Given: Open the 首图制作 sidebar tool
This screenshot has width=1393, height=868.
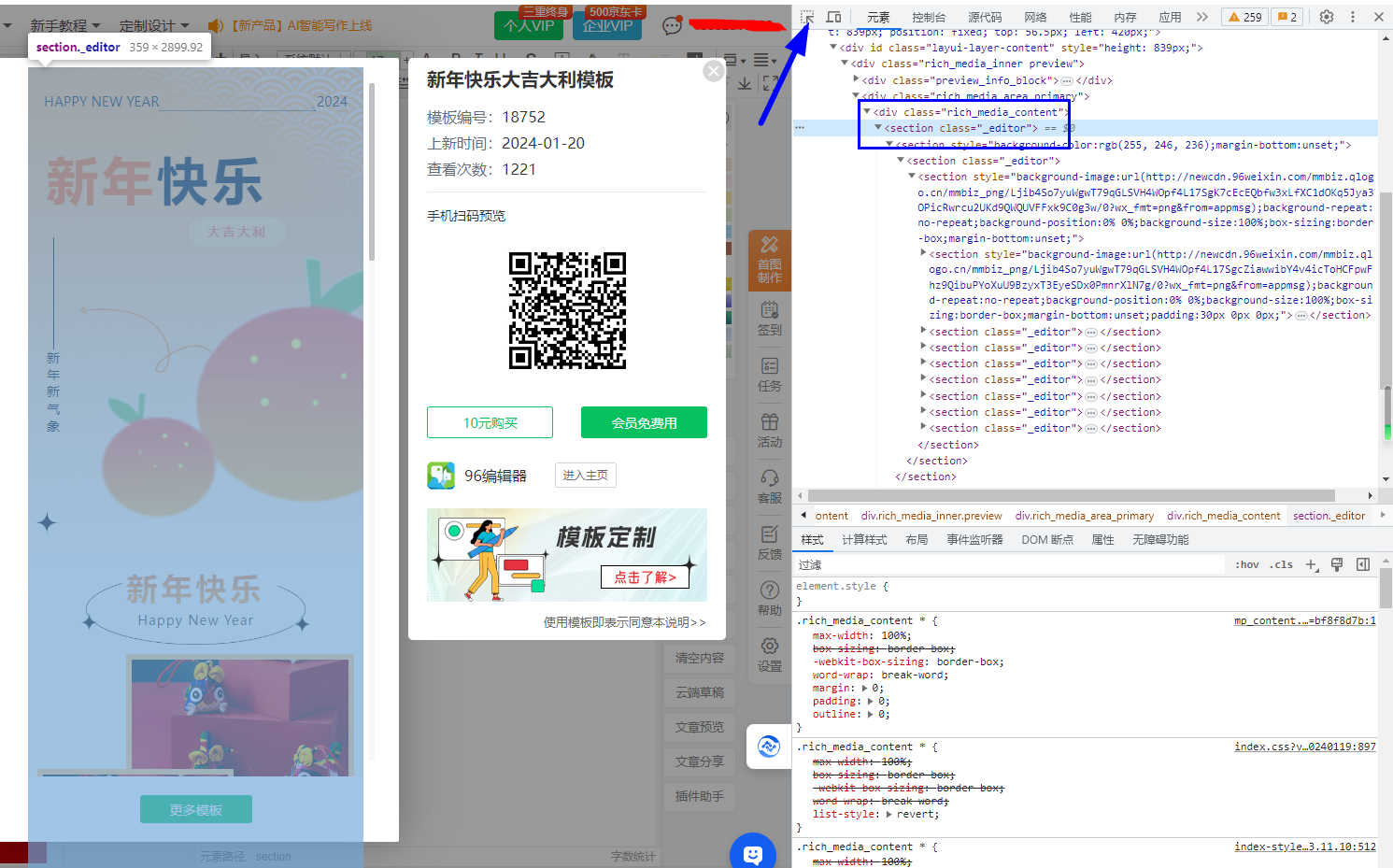Looking at the screenshot, I should (x=770, y=260).
